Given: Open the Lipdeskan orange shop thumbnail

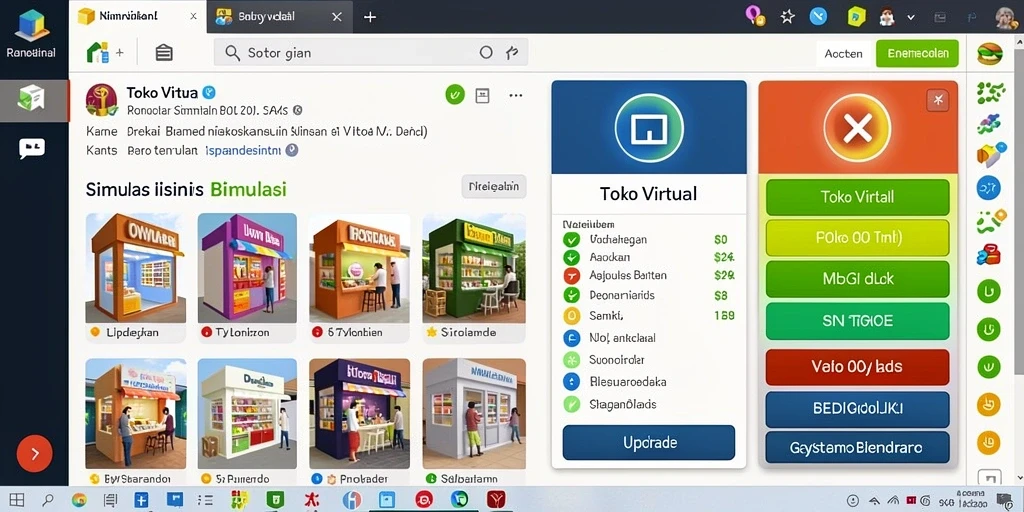Looking at the screenshot, I should click(136, 268).
